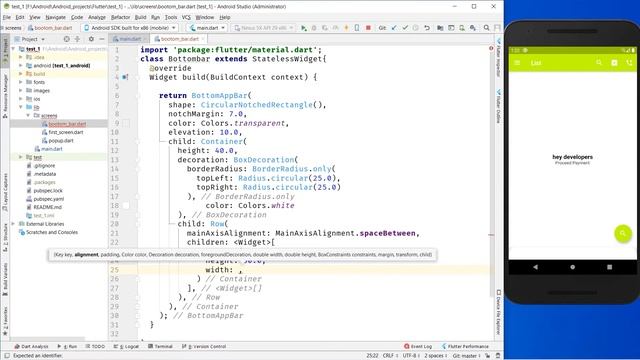
Task: Collapse the screens folder in the tree
Action: (x=28, y=116)
